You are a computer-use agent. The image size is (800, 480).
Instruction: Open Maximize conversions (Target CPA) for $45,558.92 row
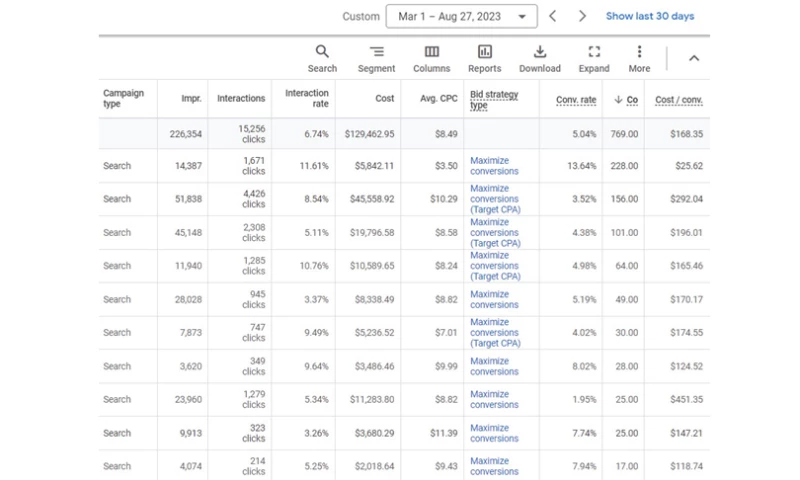[494, 199]
